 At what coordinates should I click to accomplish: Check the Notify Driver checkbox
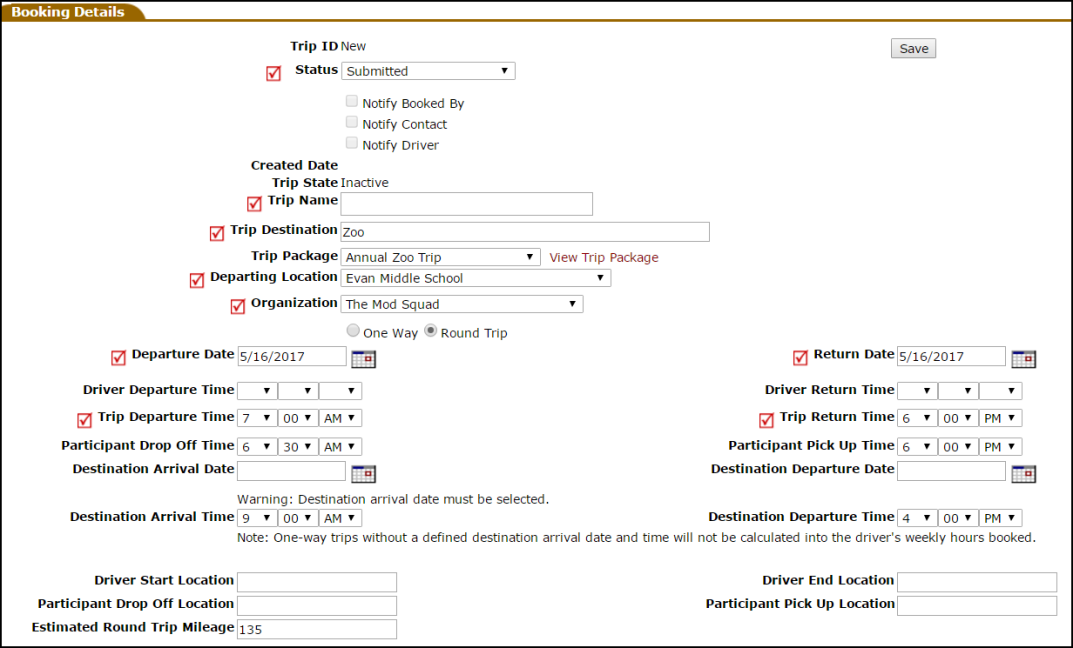352,143
